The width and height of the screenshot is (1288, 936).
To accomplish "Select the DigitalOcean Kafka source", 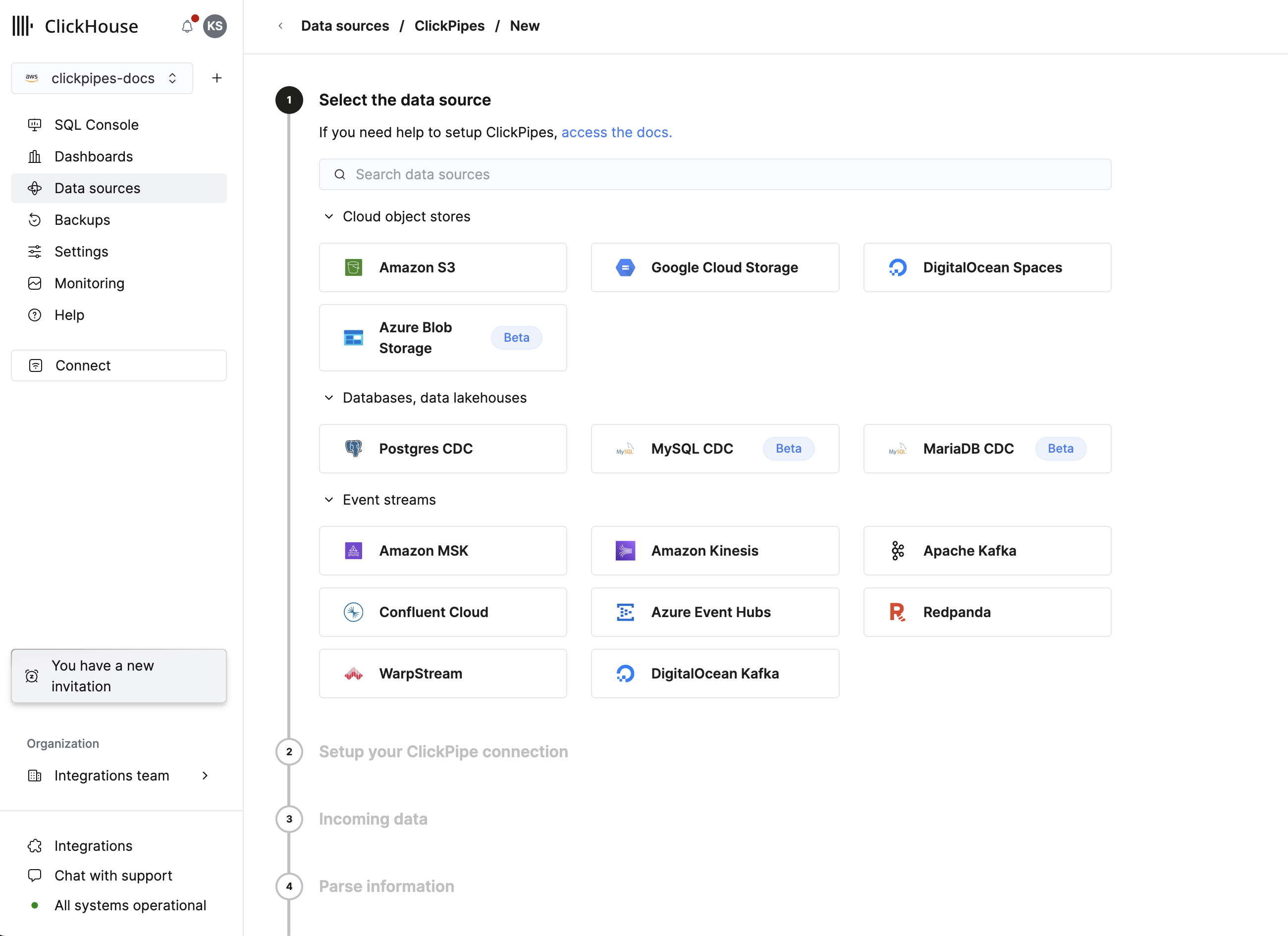I will click(x=714, y=673).
